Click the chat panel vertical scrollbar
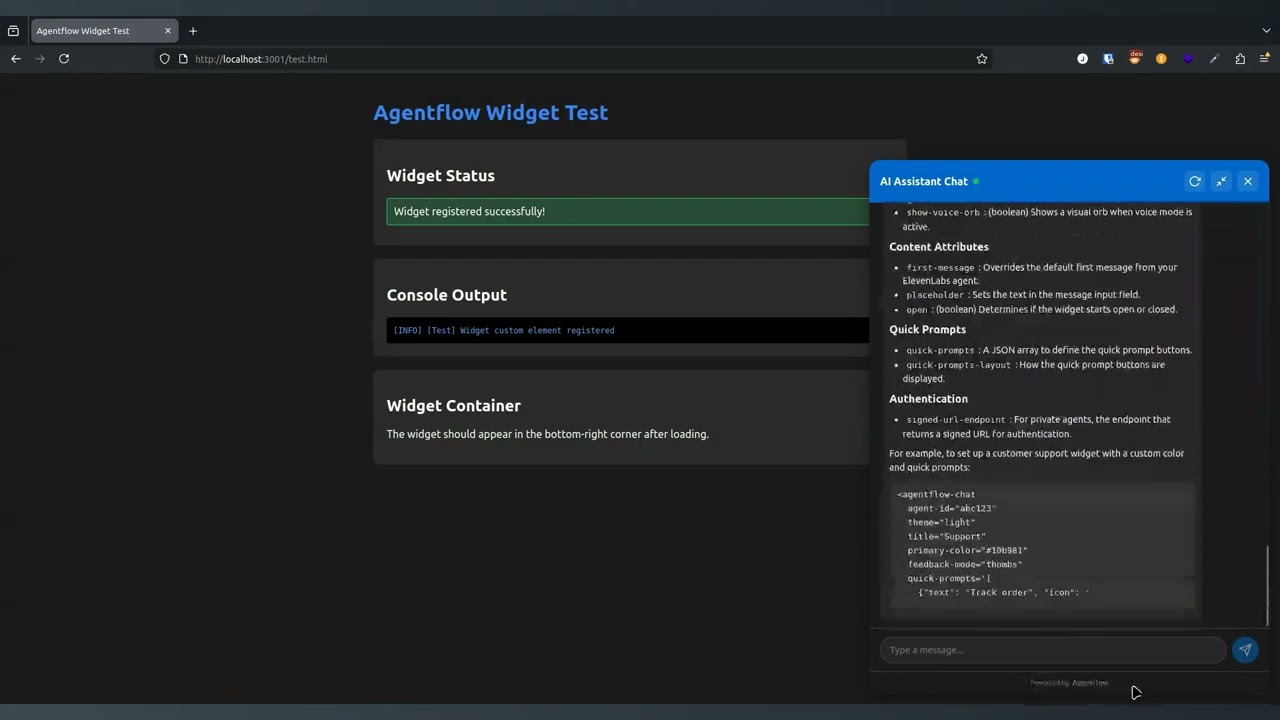Screen dimensions: 1280x720 pos(1267,585)
